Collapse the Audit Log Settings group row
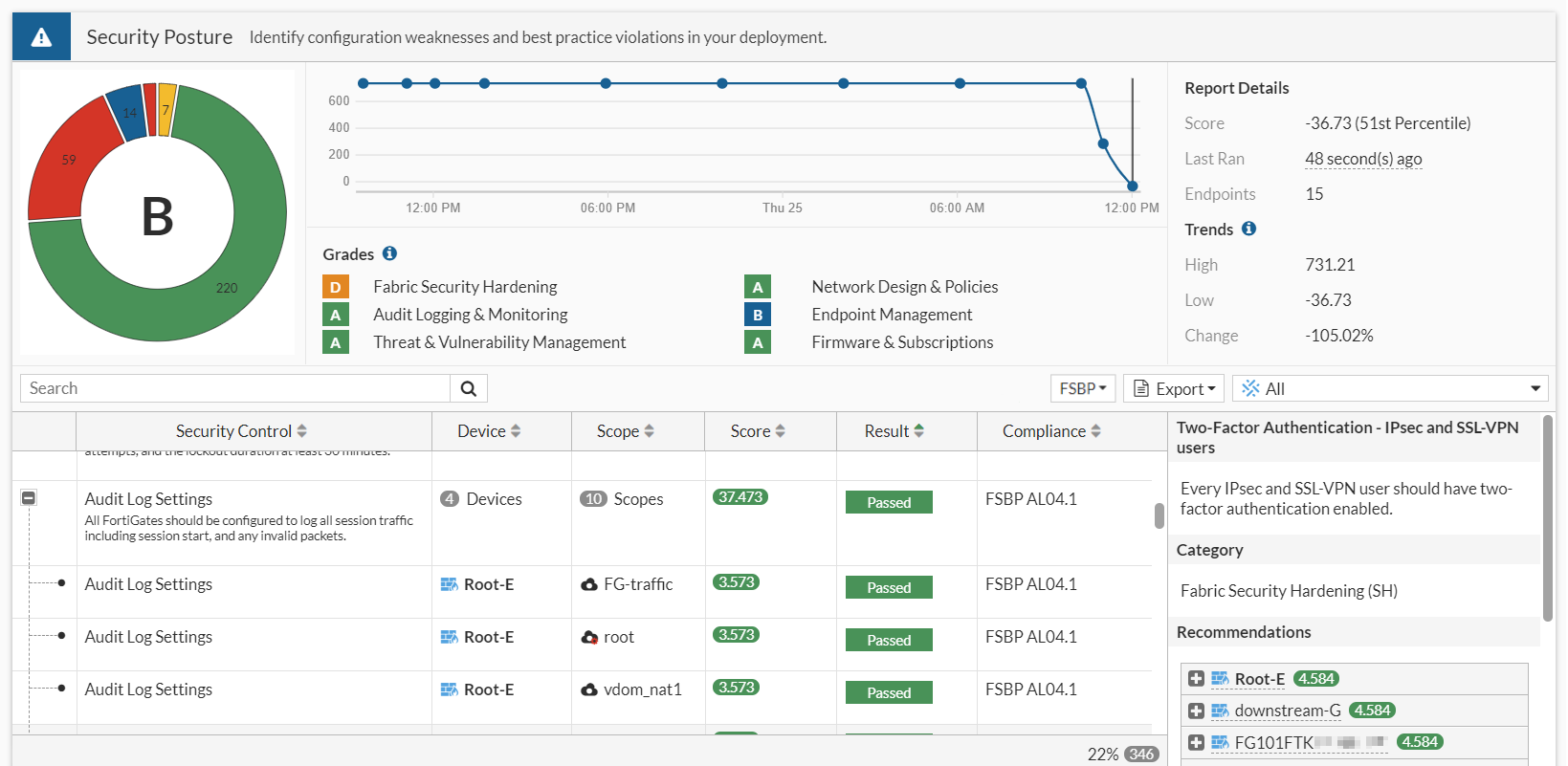 29,497
